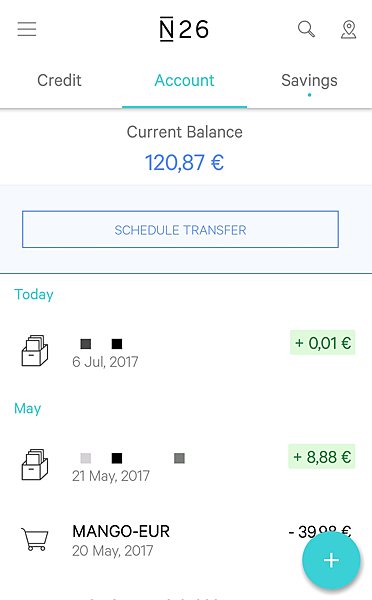Image resolution: width=372 pixels, height=600 pixels.
Task: Select the 21 May, 2017 transaction date
Action: pos(111,476)
